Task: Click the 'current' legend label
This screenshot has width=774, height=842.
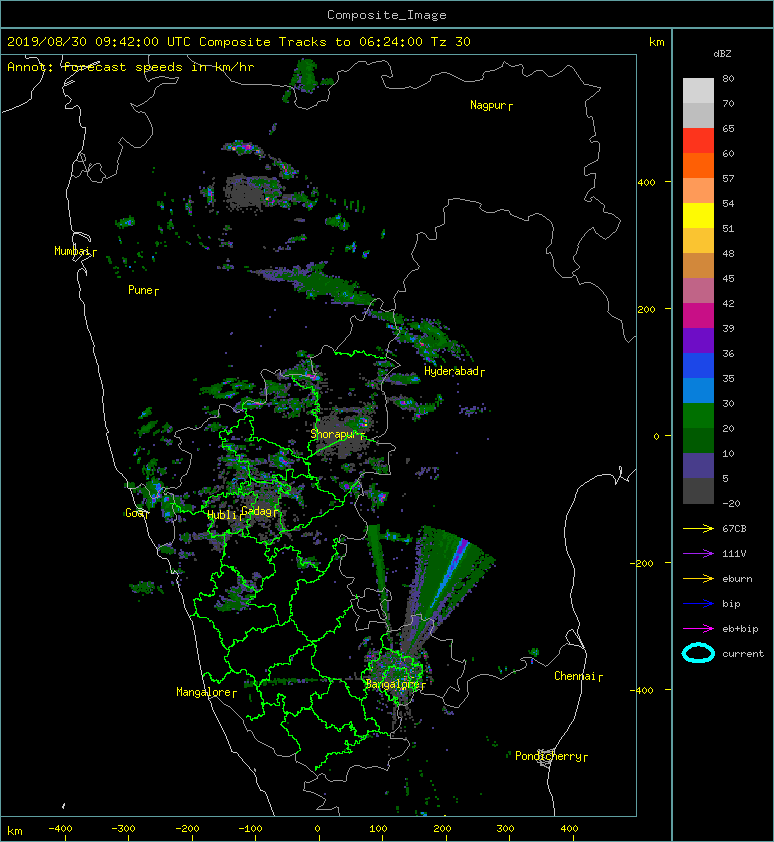Action: tap(743, 654)
